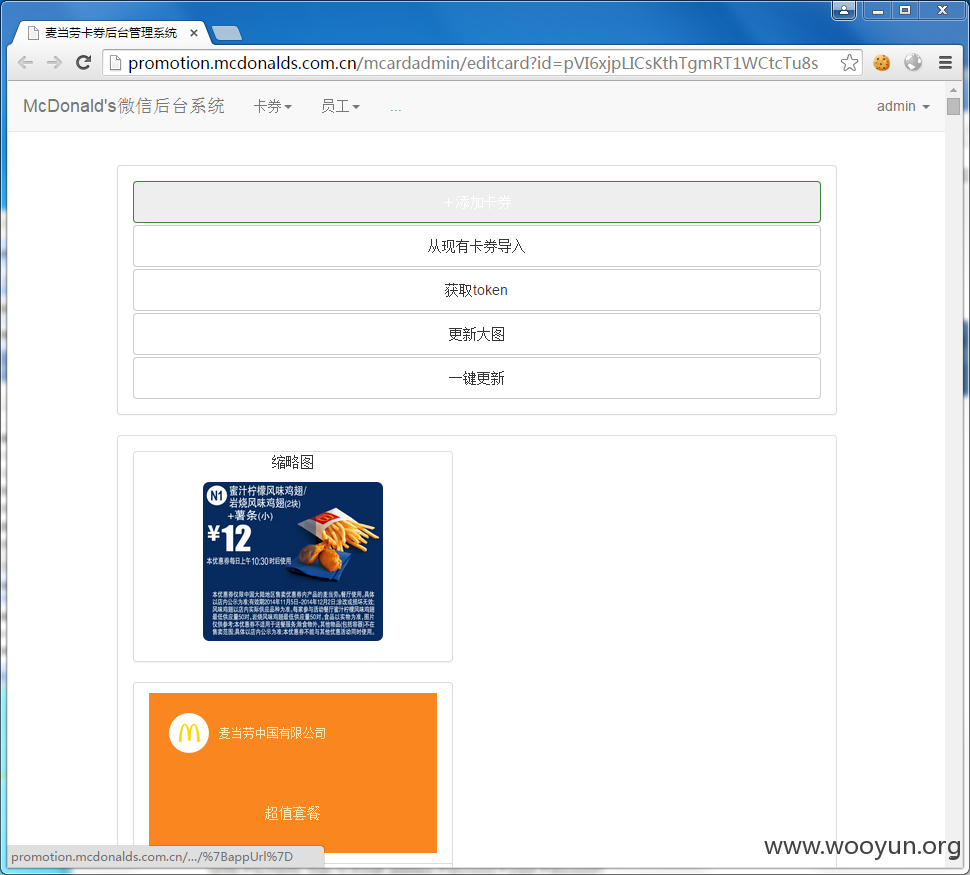The height and width of the screenshot is (875, 970).
Task: Open the cookie extension icon
Action: [x=882, y=62]
